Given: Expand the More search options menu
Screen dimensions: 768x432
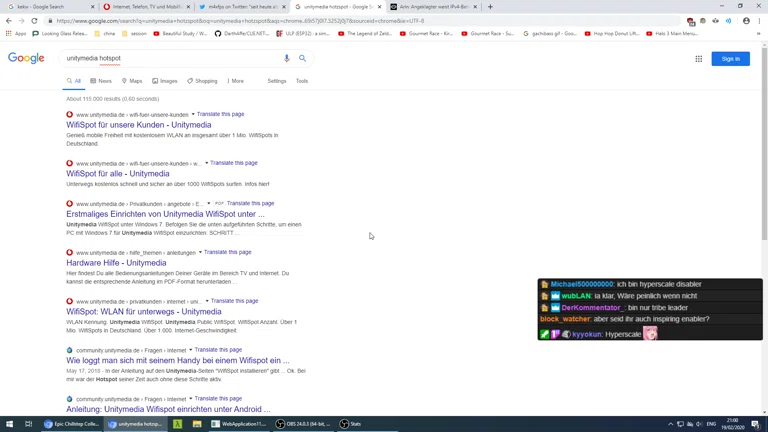Looking at the screenshot, I should coord(236,81).
